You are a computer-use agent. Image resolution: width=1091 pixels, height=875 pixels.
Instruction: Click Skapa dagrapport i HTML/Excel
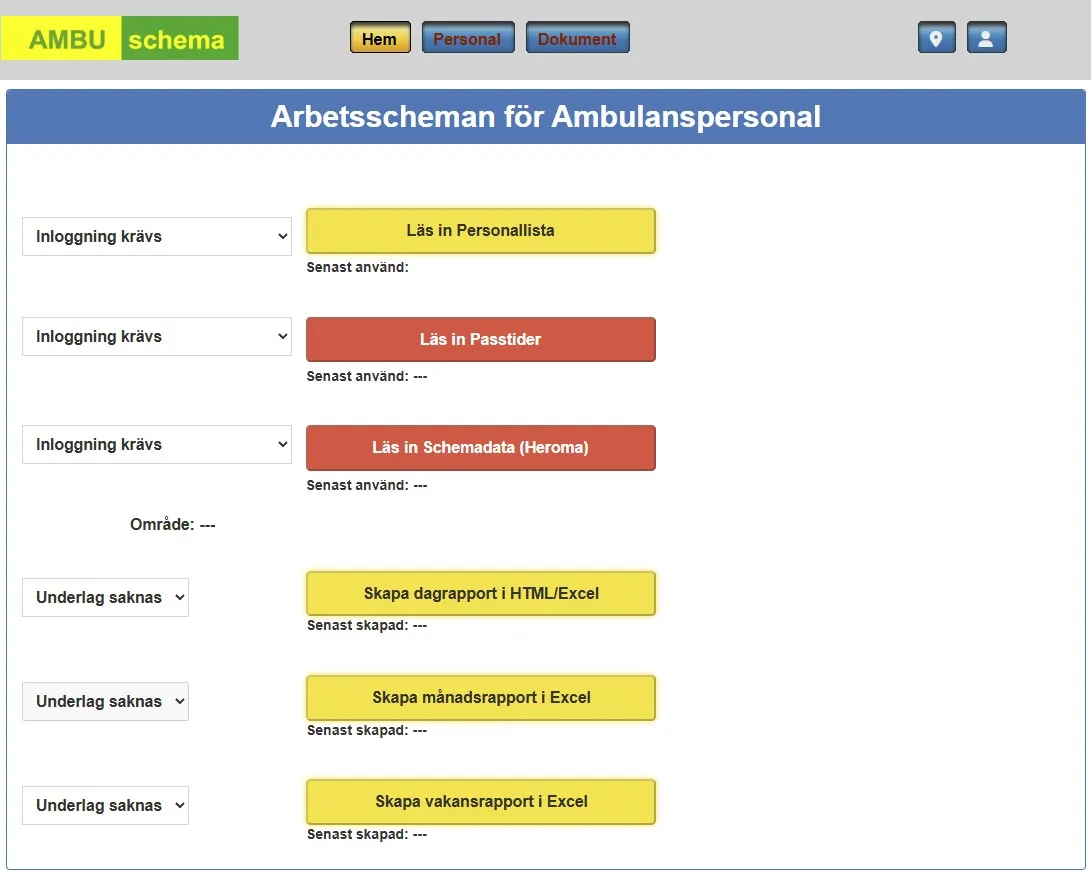pyautogui.click(x=480, y=594)
